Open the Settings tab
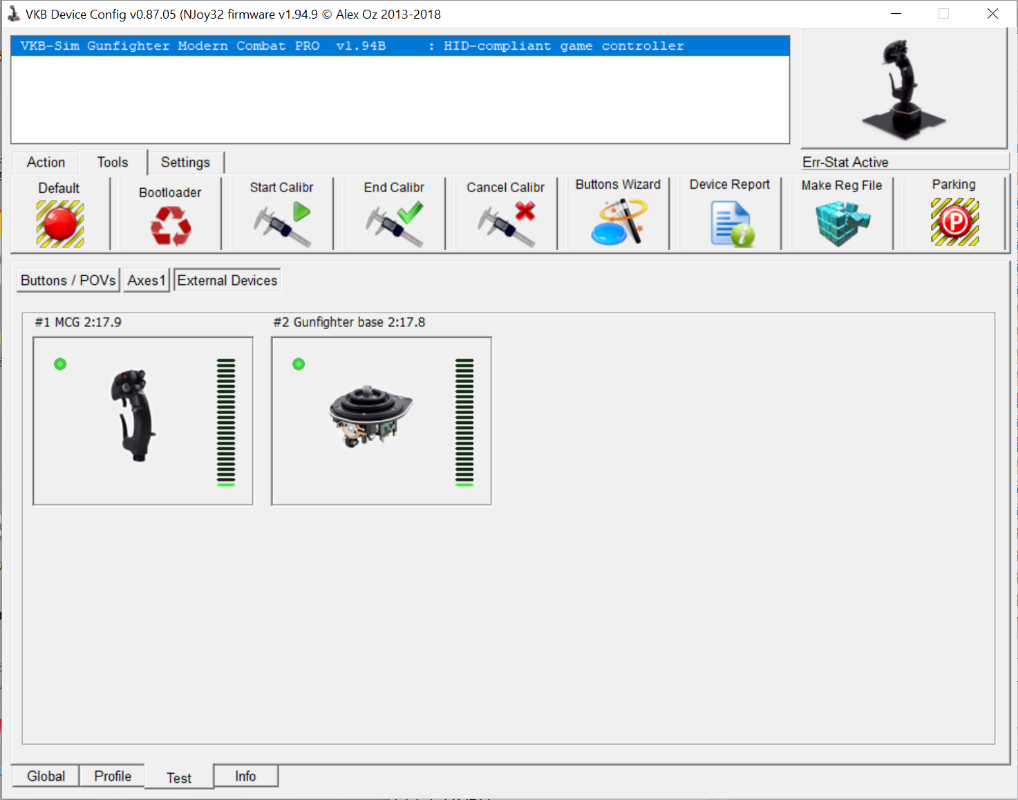Screen dimensions: 1018x800 pyautogui.click(x=186, y=162)
